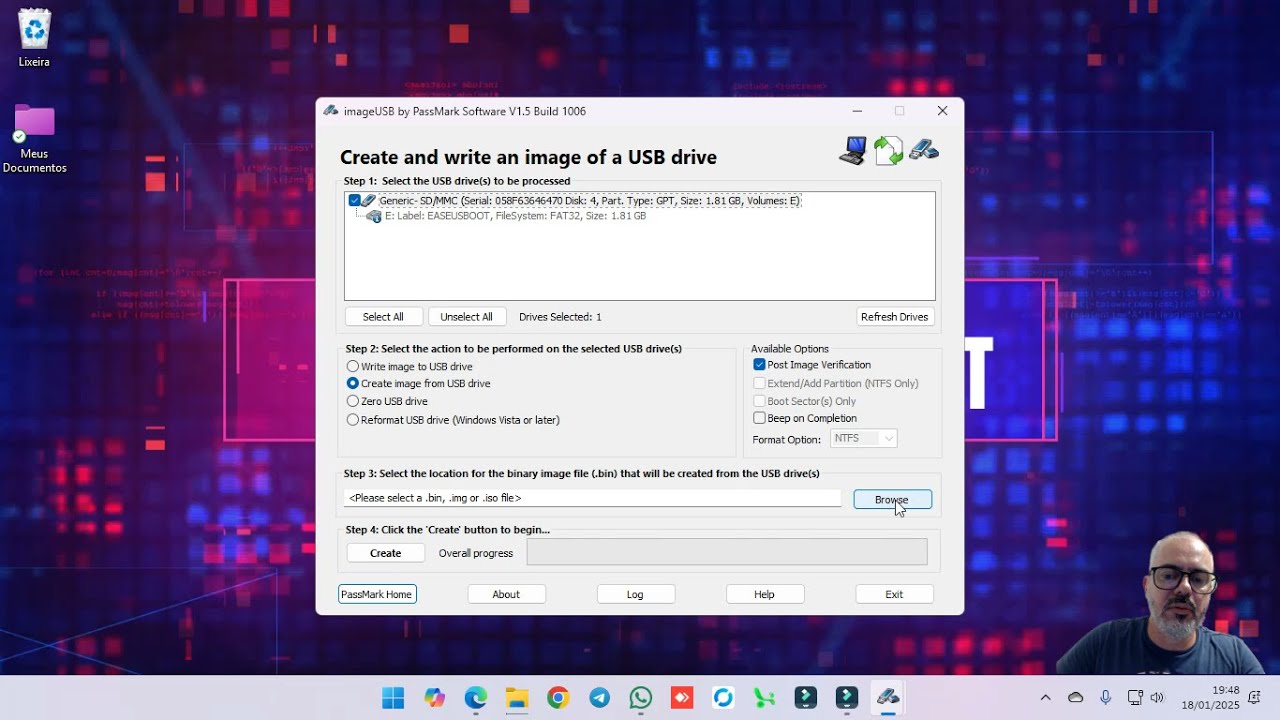Click the first dark terminal-style app in taskbar
This screenshot has height=720, width=1280.
point(806,698)
